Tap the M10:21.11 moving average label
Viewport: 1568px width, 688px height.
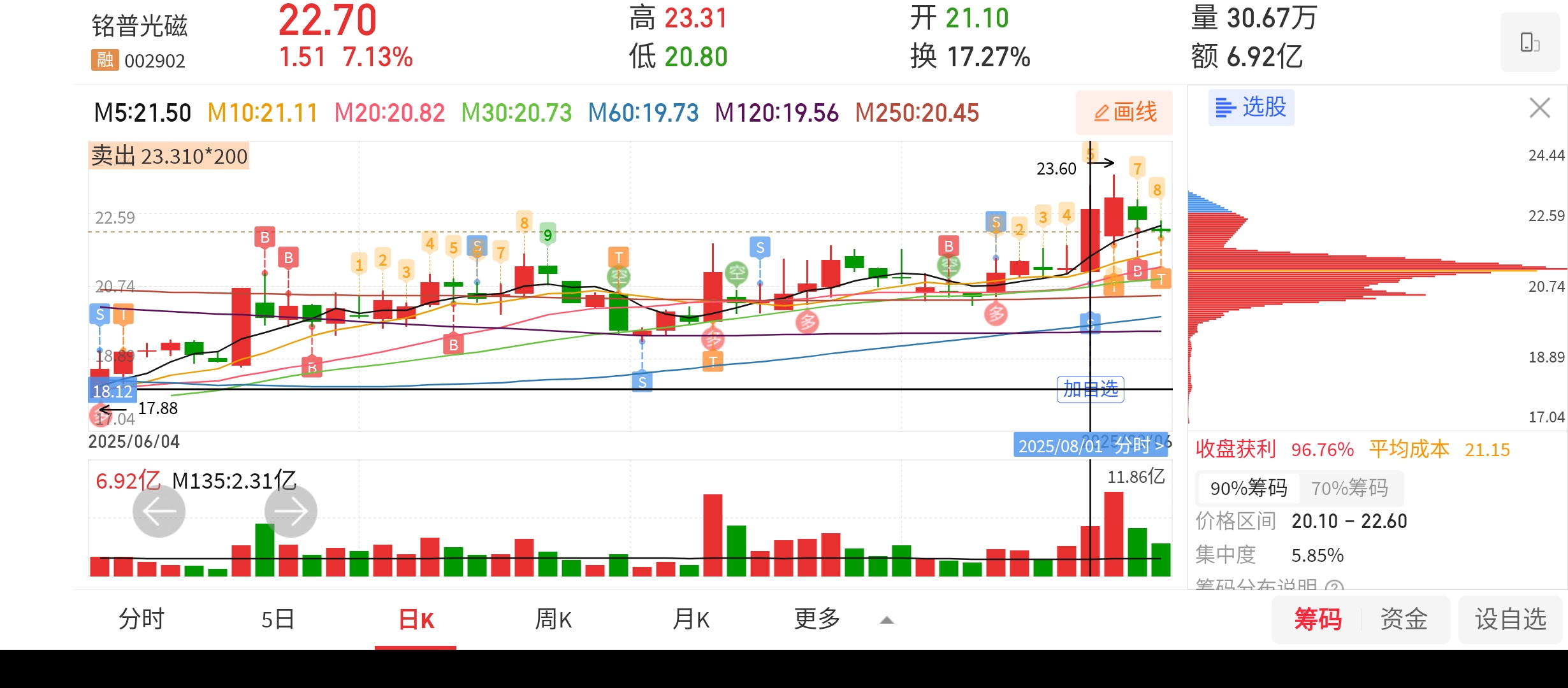tap(262, 113)
